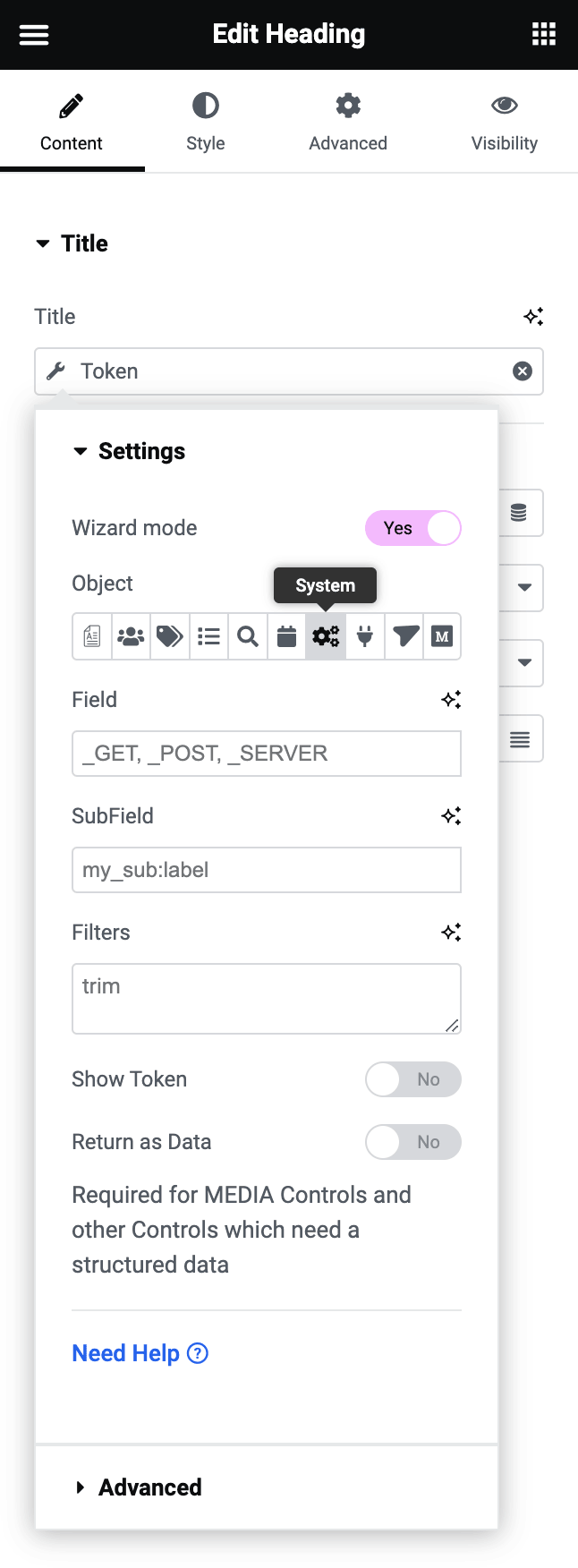Select the magnifier search object icon
The width and height of the screenshot is (578, 1568).
tap(248, 636)
